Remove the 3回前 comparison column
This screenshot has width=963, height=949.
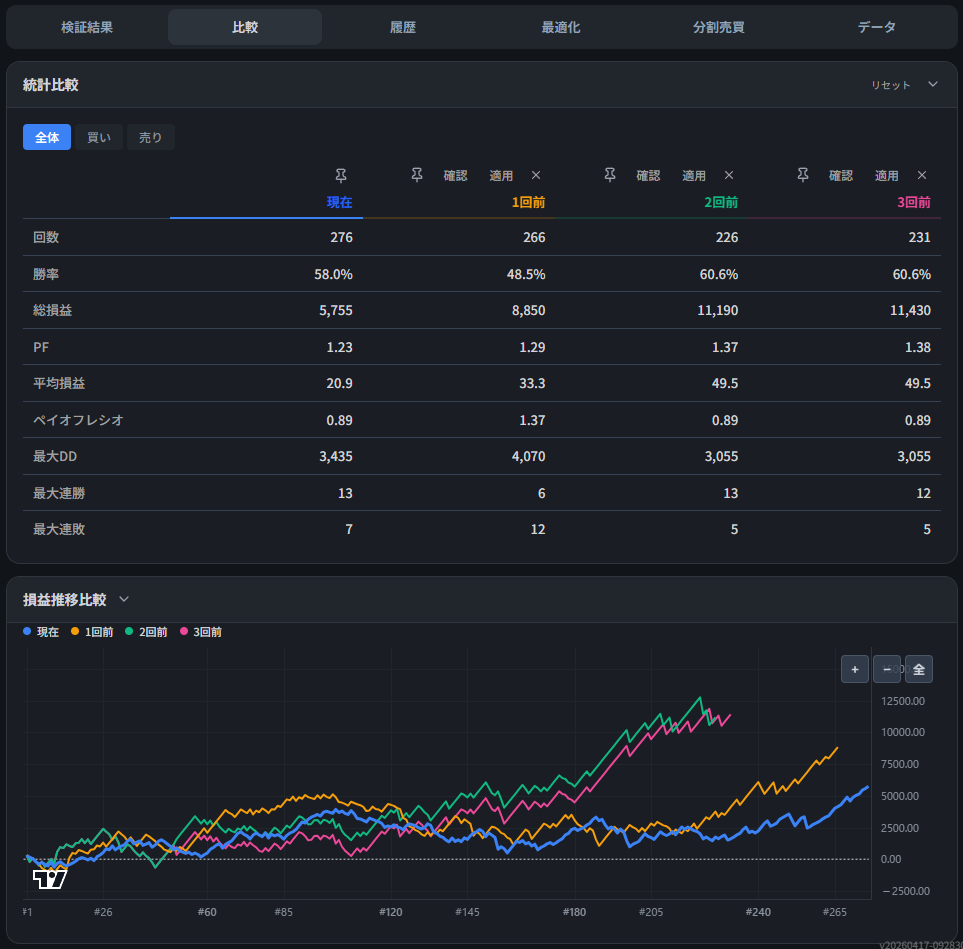point(922,175)
